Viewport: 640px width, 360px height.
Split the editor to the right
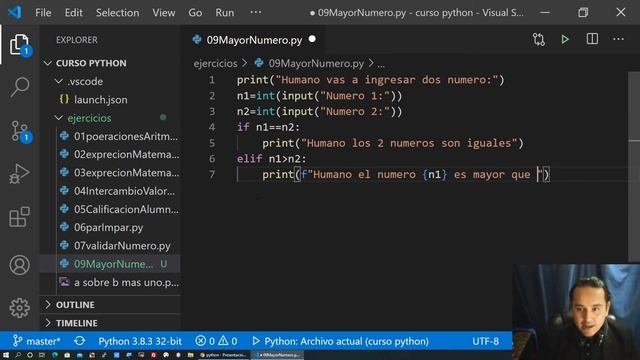coord(592,39)
